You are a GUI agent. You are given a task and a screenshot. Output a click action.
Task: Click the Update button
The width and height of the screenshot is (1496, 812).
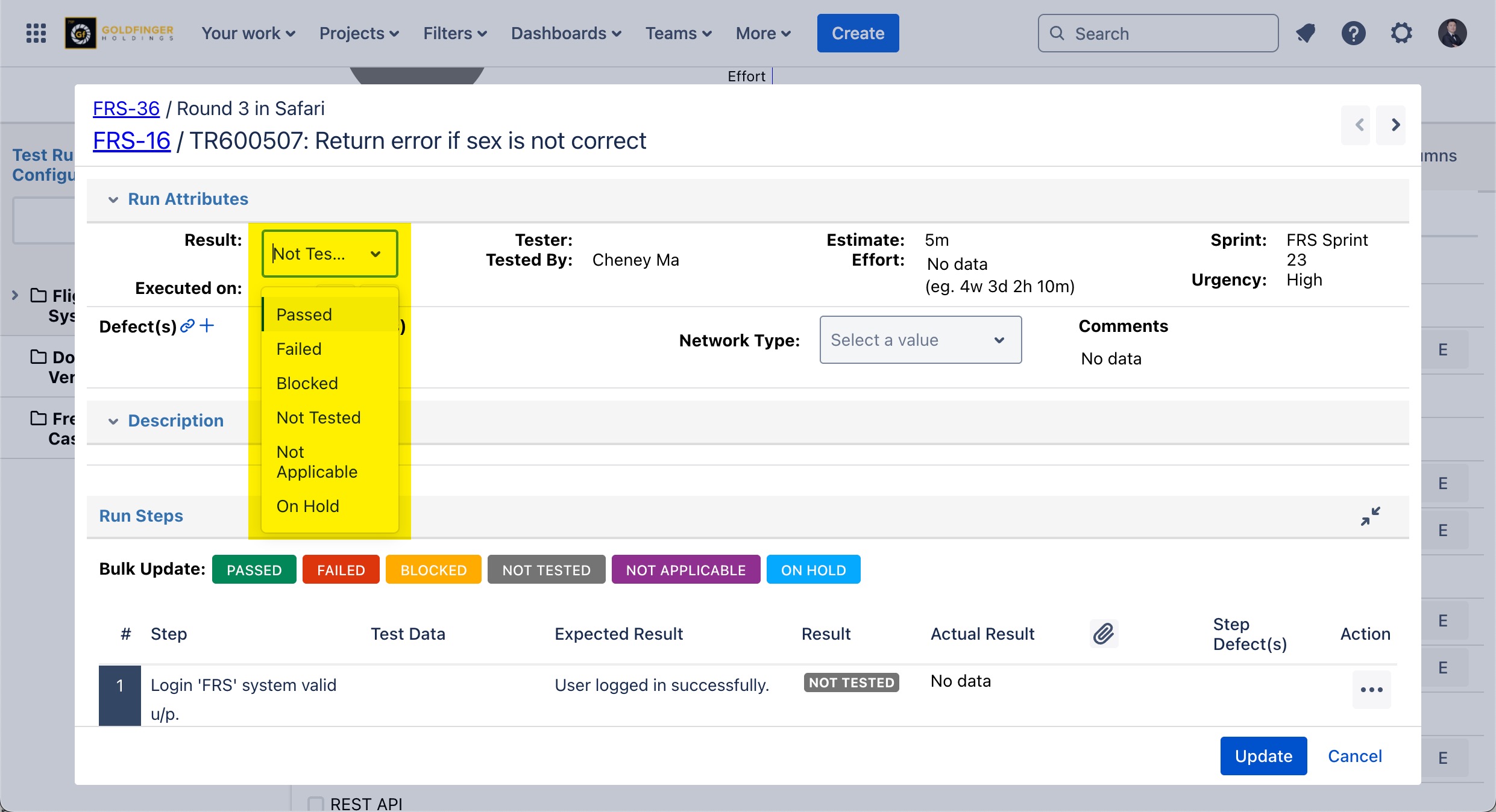click(1263, 756)
